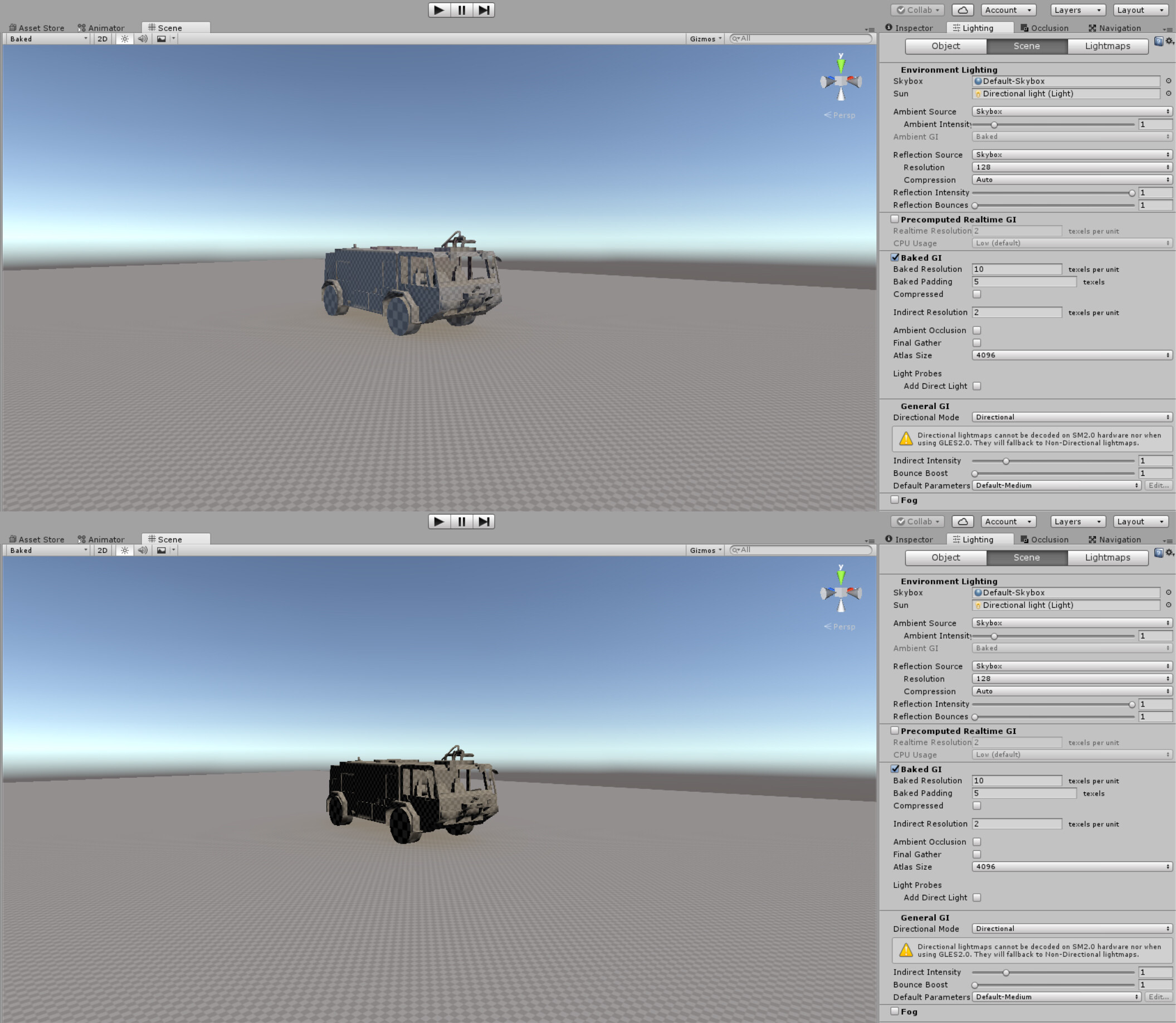Toggle scene view lighting with the sun icon
1176x1023 pixels.
coord(124,39)
